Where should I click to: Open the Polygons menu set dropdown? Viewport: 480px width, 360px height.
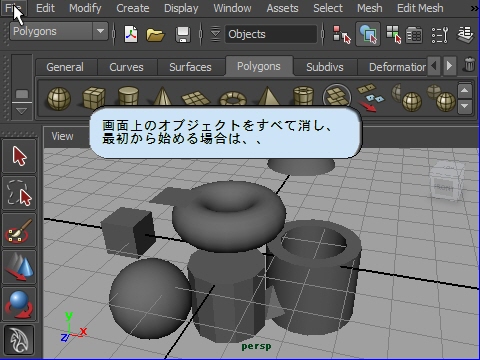pyautogui.click(x=59, y=32)
